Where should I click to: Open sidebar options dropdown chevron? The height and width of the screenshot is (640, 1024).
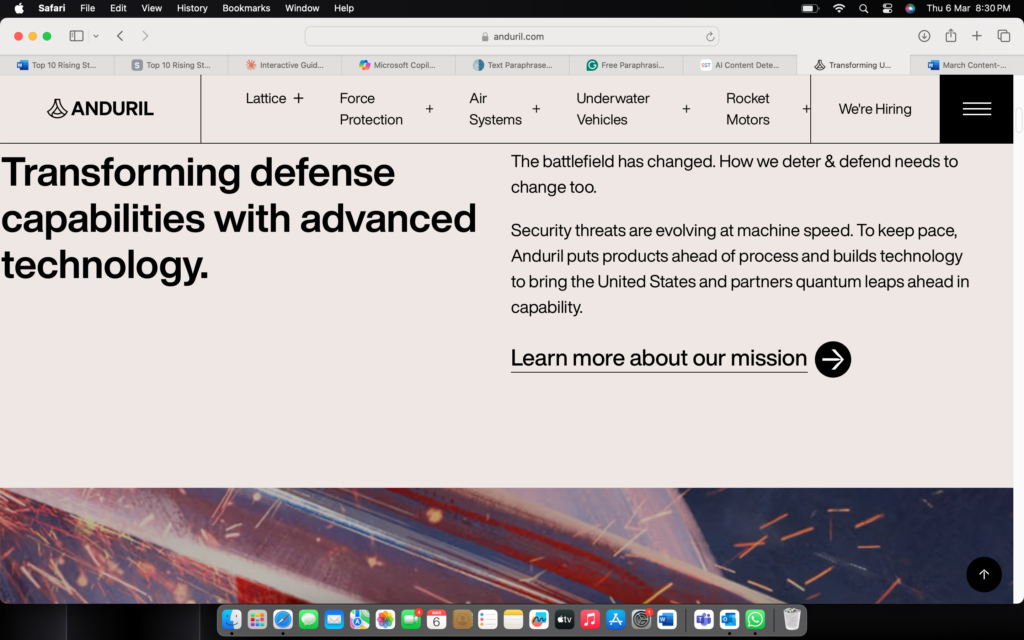tap(96, 36)
